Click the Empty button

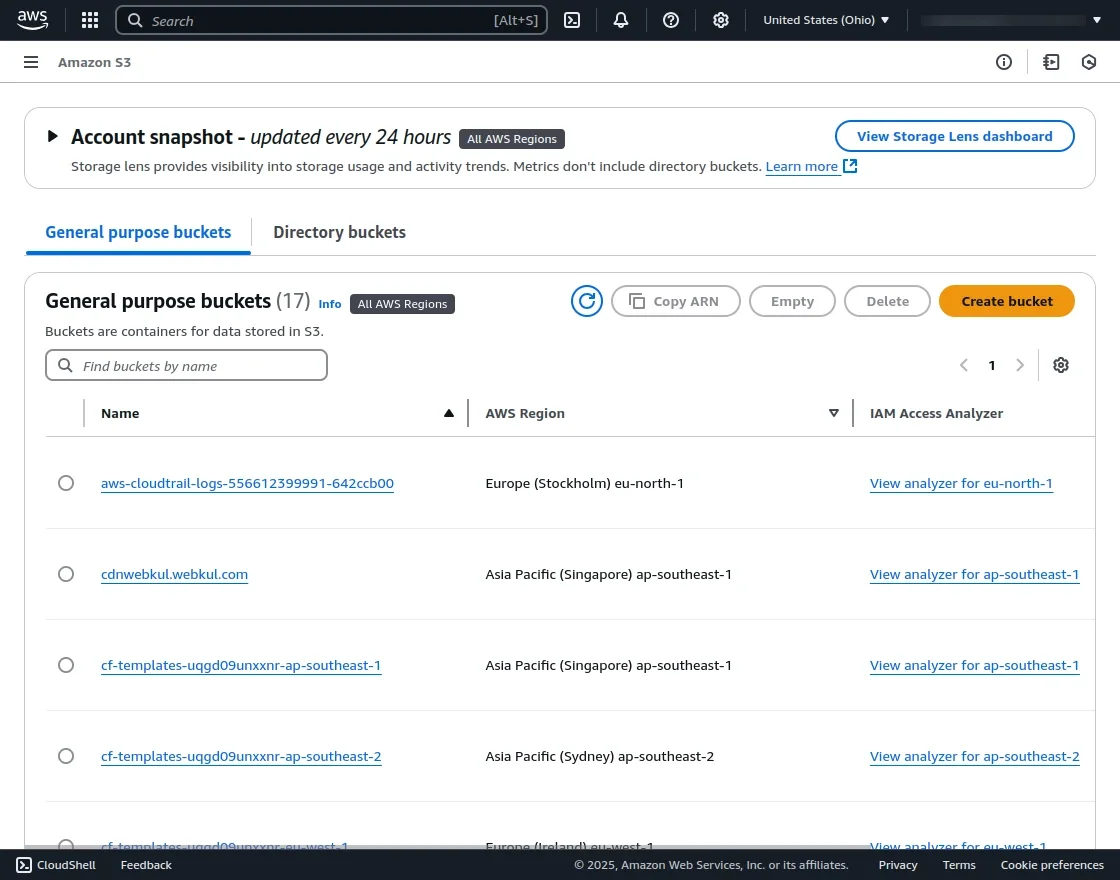click(792, 301)
